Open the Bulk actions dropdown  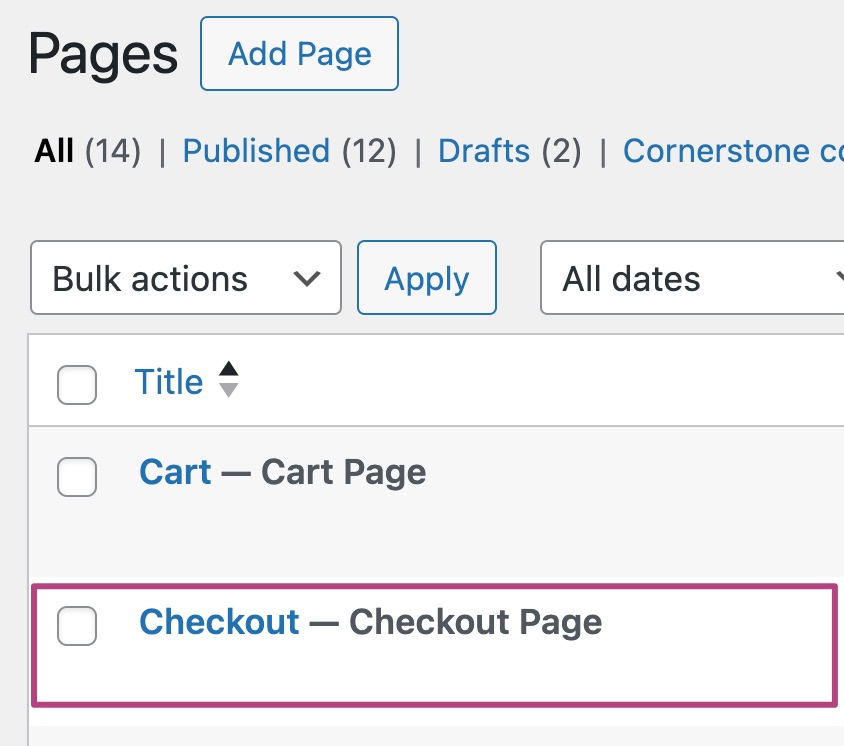186,278
